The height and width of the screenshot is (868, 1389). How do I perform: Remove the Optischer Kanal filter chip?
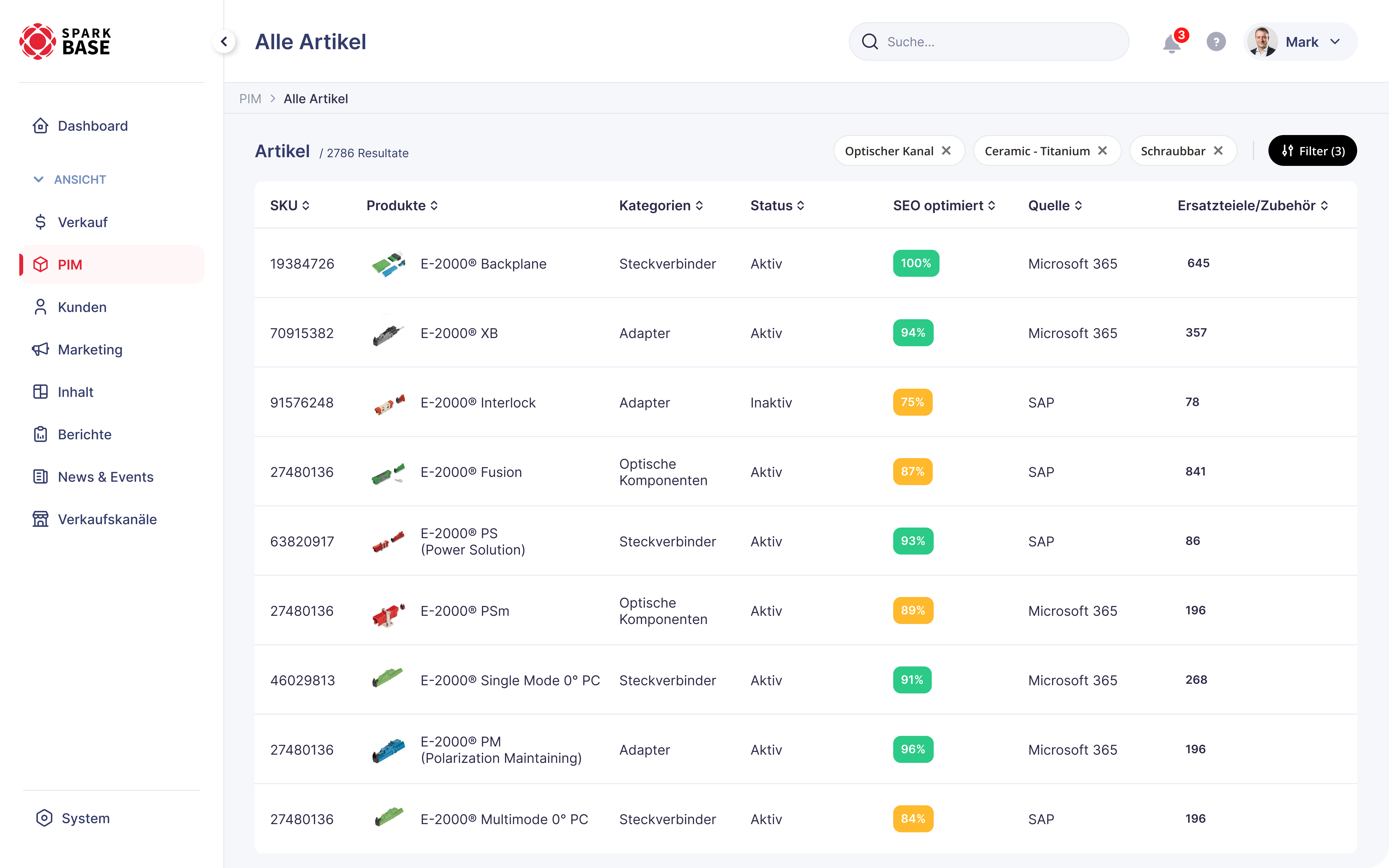(946, 150)
